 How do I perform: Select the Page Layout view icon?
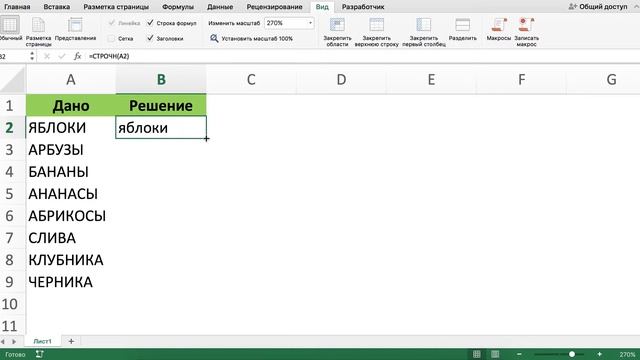(x=38, y=25)
